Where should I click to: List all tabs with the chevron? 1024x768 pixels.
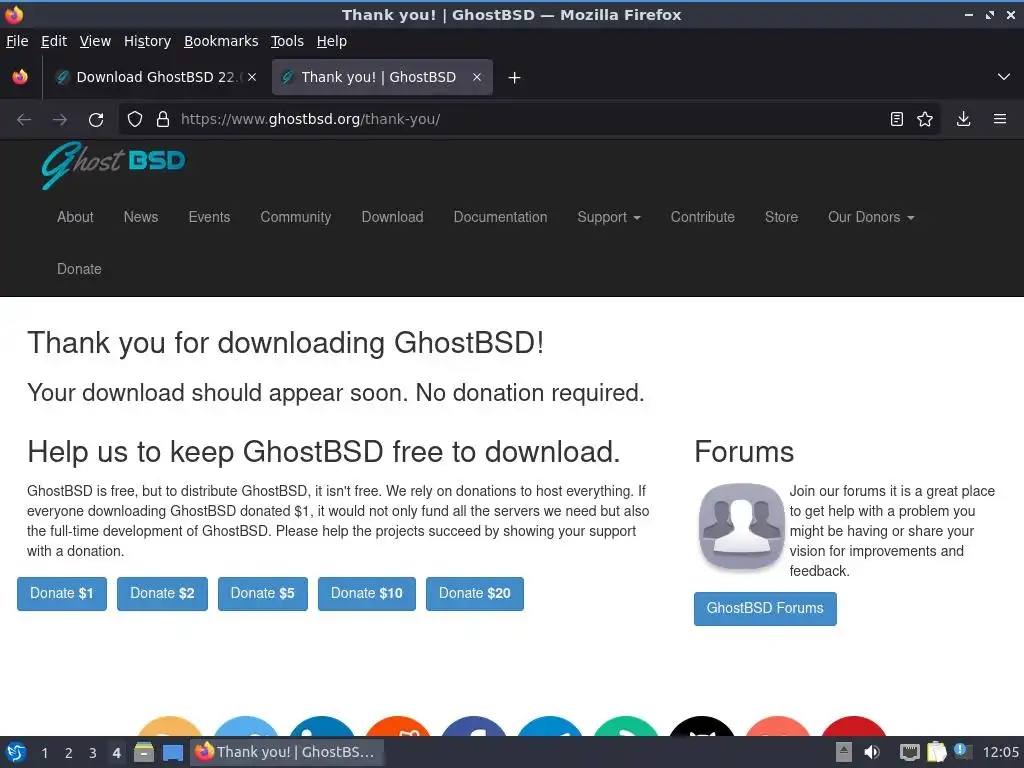tap(1004, 77)
